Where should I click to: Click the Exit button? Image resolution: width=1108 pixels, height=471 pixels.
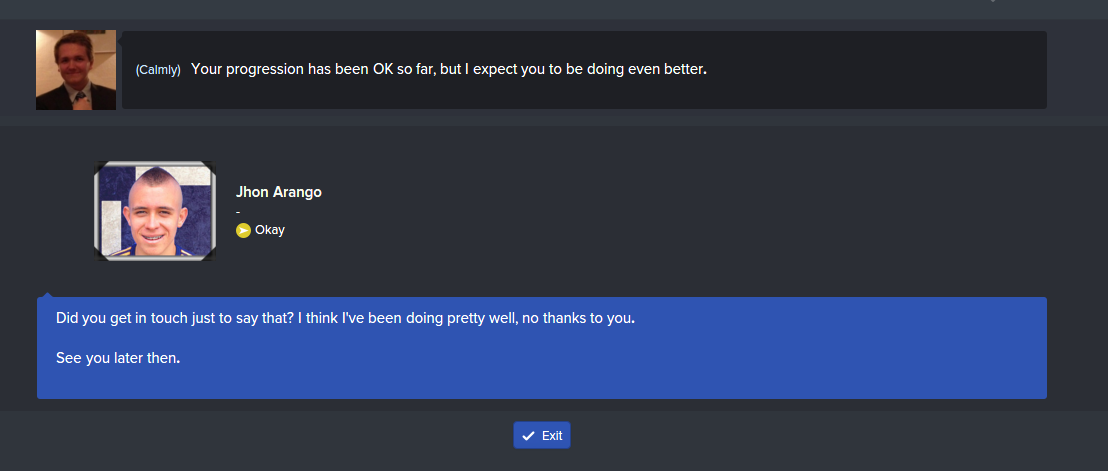coord(542,436)
